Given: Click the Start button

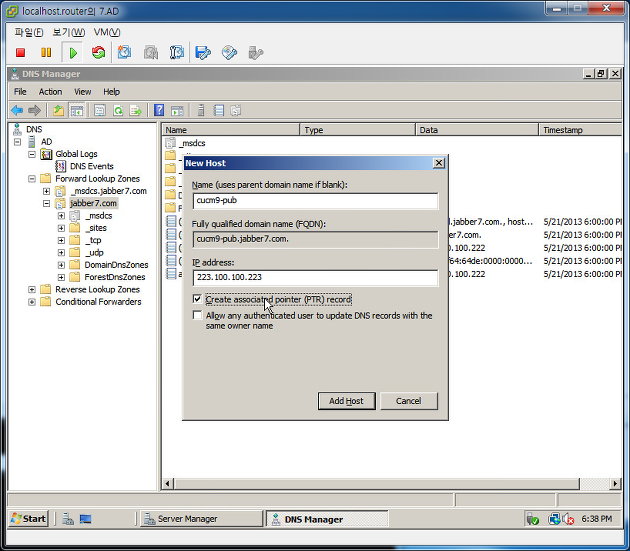Looking at the screenshot, I should coord(28,519).
